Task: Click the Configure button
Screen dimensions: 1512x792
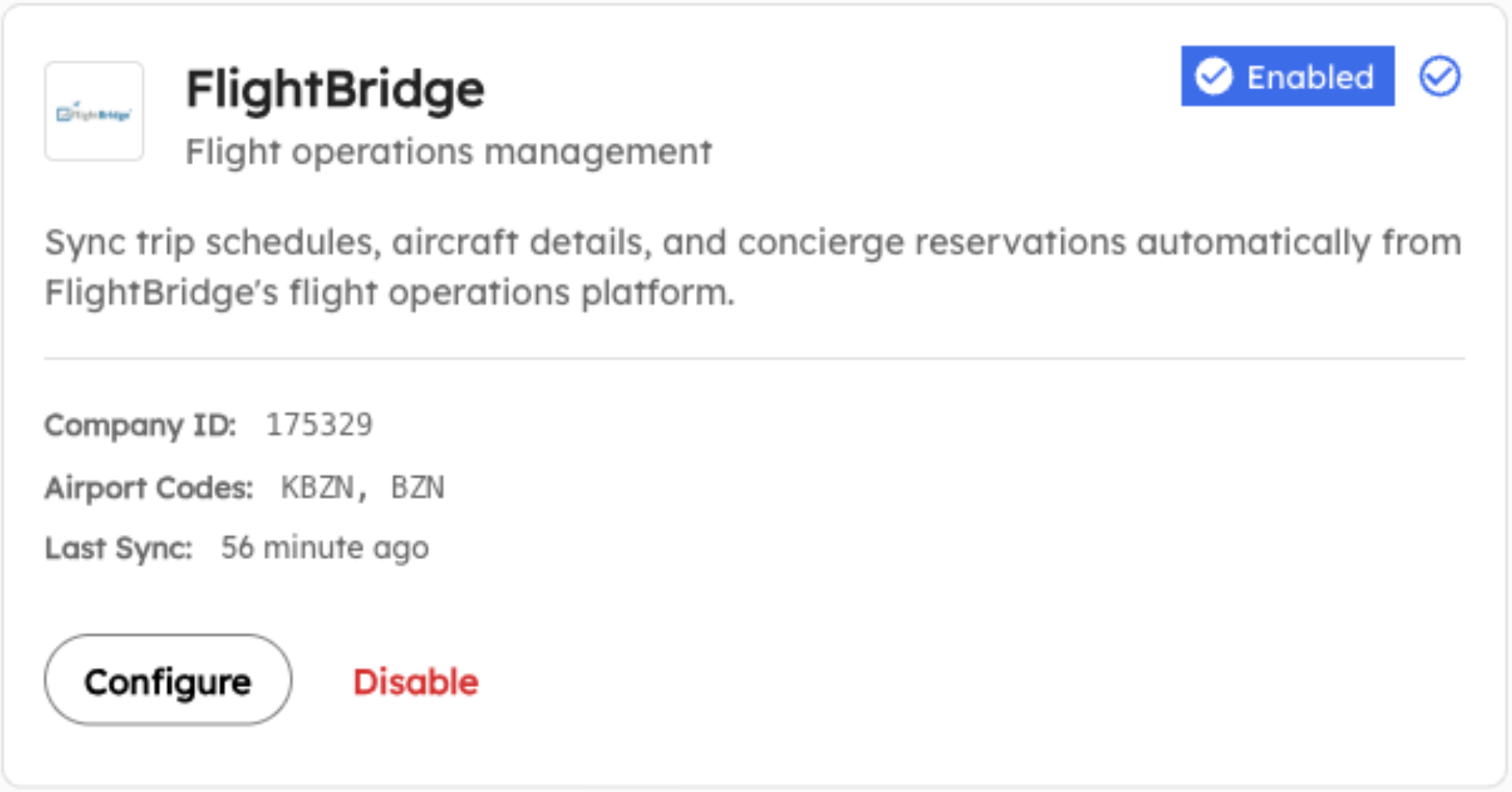Action: pyautogui.click(x=167, y=680)
